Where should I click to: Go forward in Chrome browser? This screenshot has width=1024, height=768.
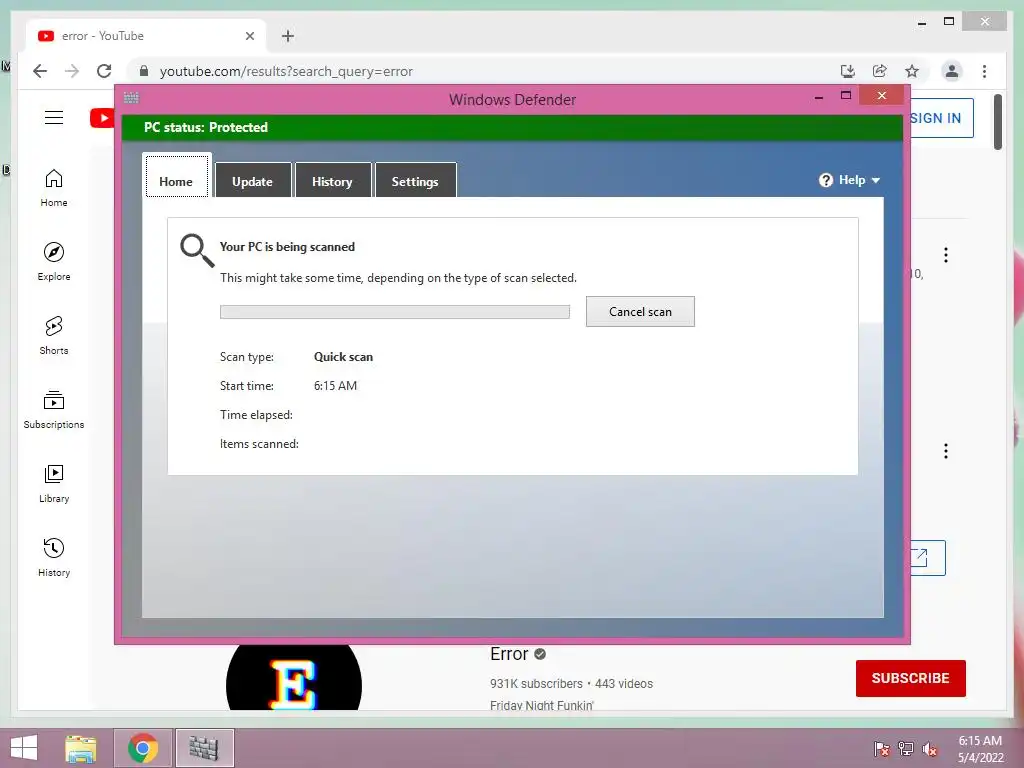click(x=72, y=71)
